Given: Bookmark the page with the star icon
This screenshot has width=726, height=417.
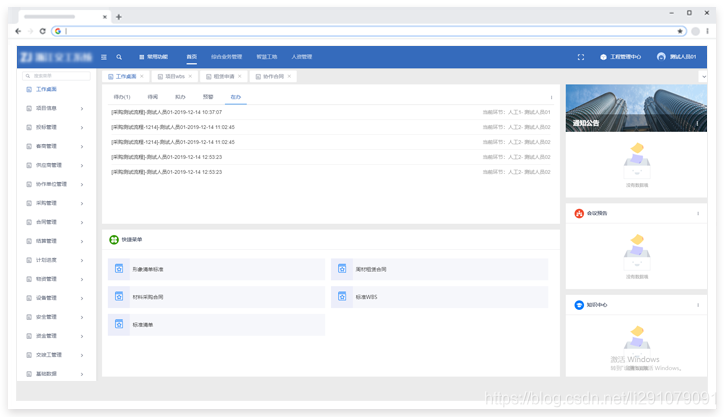Looking at the screenshot, I should tap(680, 31).
